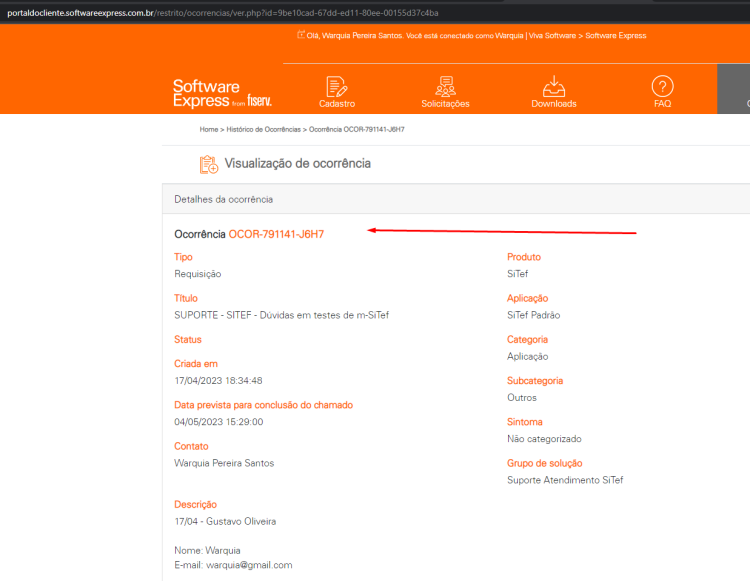
Task: Select the Cadastro menu label
Action: (x=337, y=104)
